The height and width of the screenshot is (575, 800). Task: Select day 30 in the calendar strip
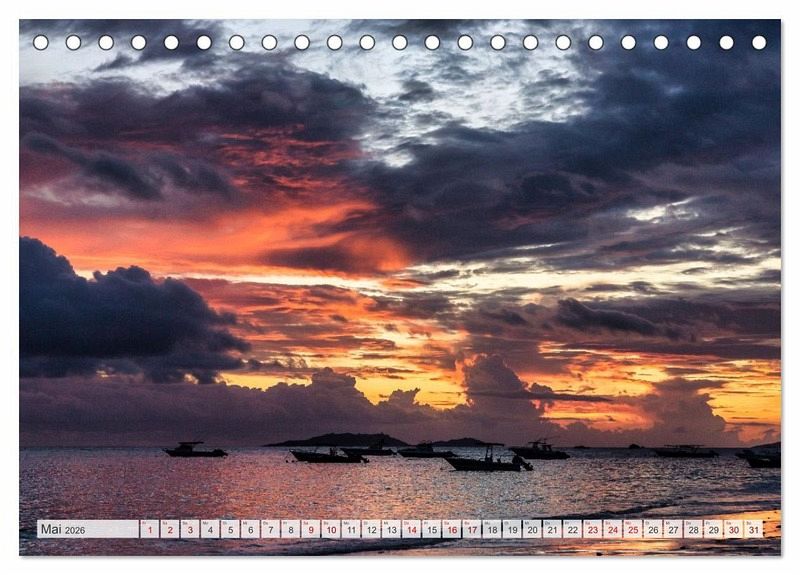click(734, 530)
